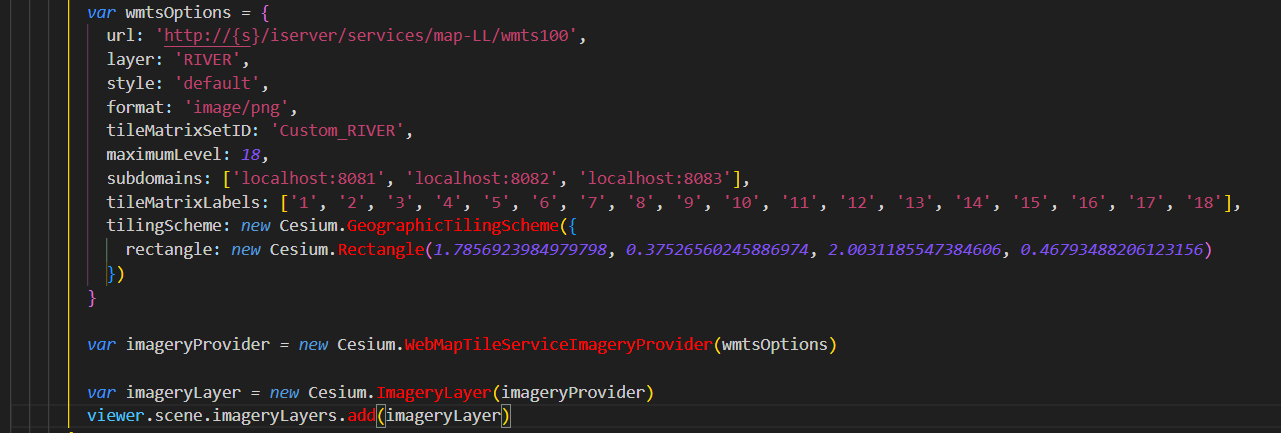1281x433 pixels.
Task: Select the 'Custom_RIVER' string value
Action: pyautogui.click(x=337, y=131)
